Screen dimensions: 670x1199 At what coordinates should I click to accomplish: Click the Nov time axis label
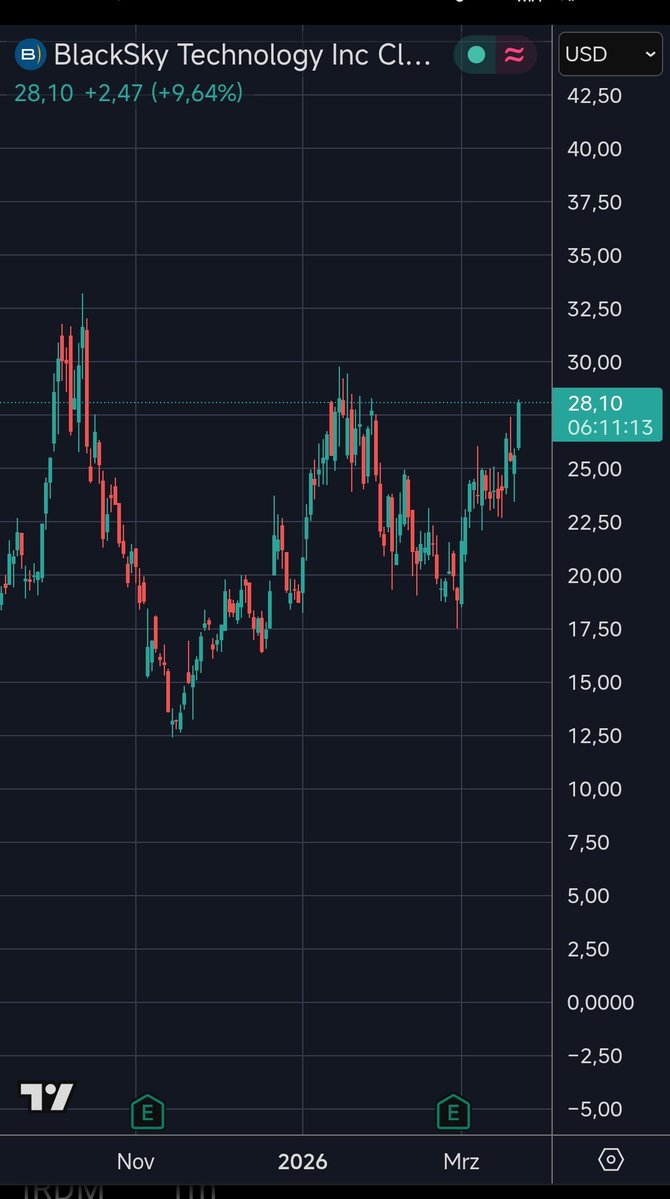tap(135, 1162)
